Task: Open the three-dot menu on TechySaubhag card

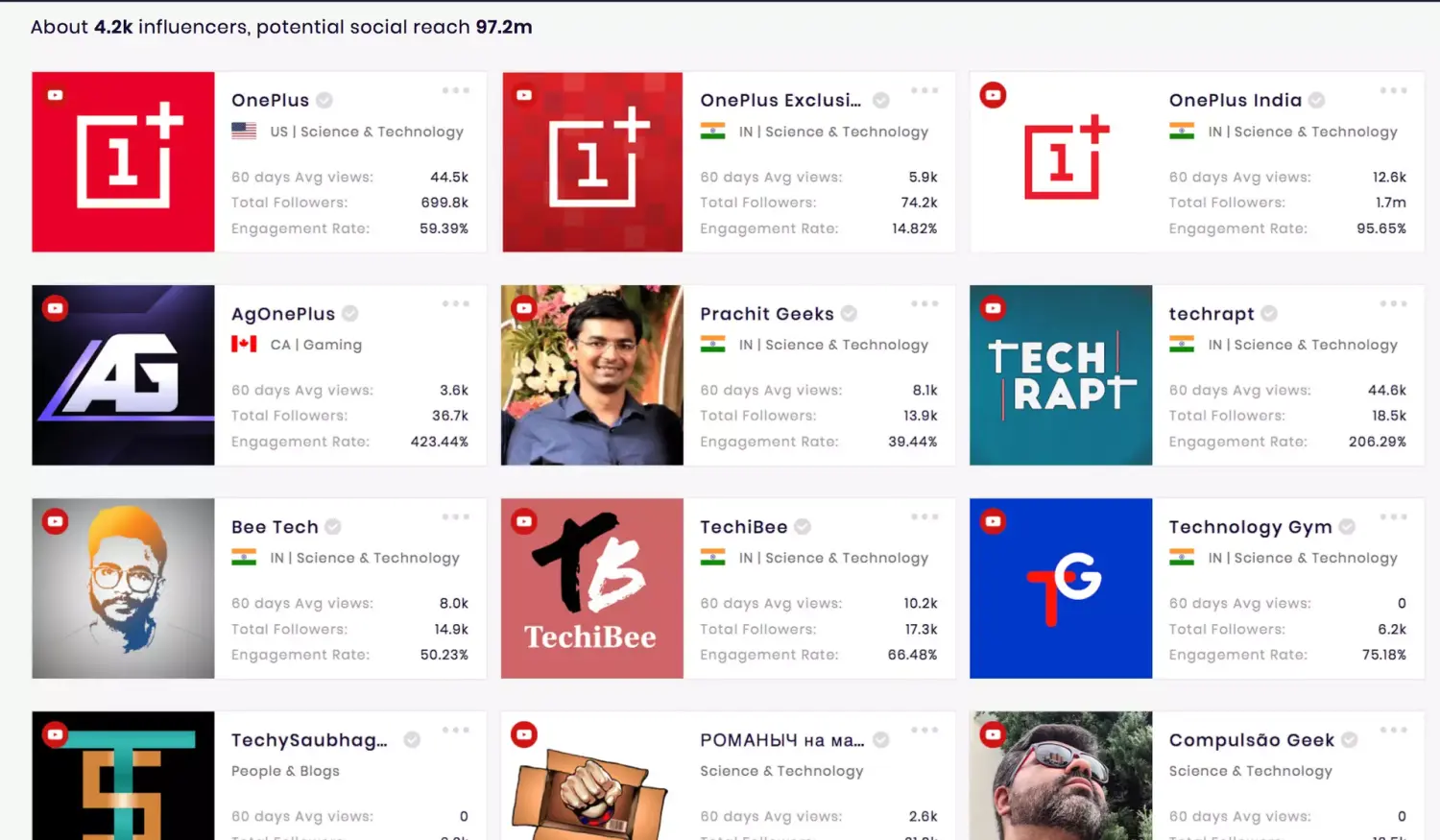Action: [456, 730]
